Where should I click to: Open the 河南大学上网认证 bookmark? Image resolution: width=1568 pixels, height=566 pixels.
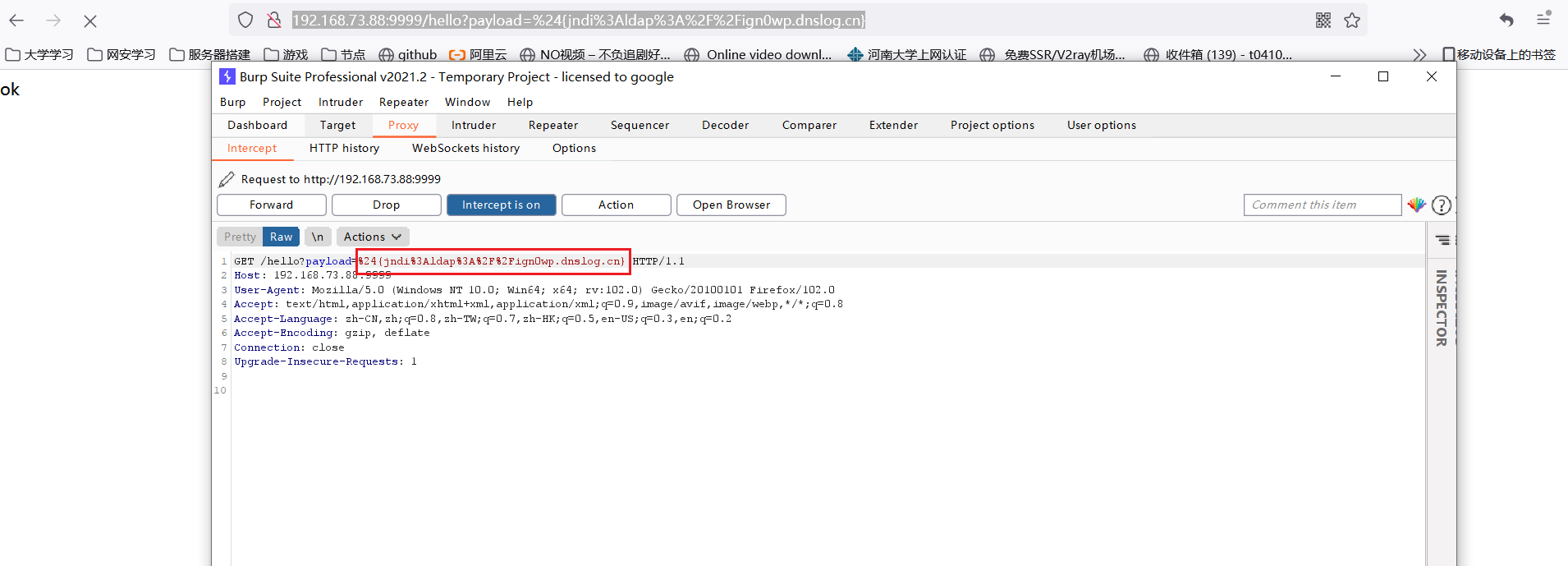pyautogui.click(x=907, y=55)
